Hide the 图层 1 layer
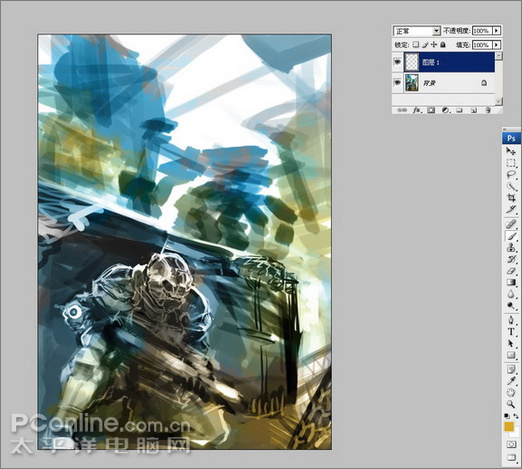 coord(397,62)
